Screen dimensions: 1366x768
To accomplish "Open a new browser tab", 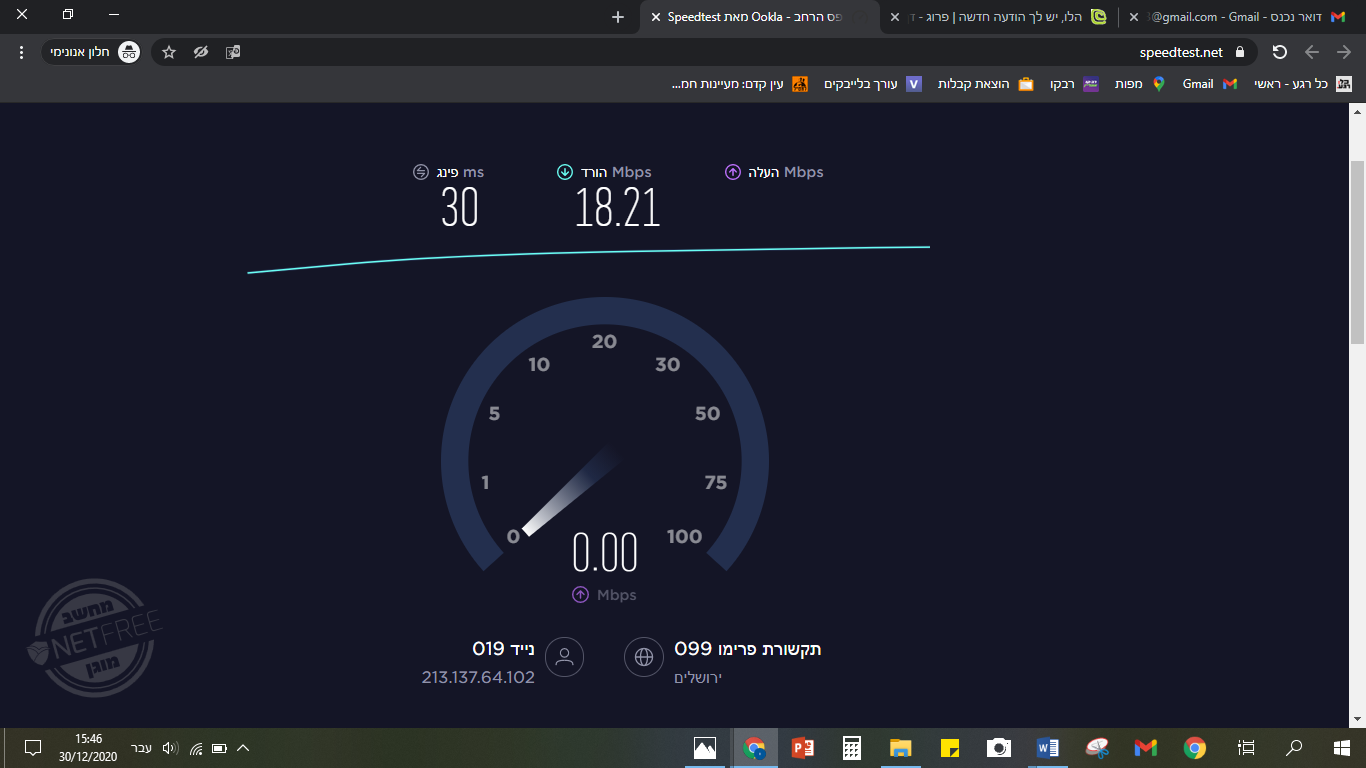I will (618, 17).
